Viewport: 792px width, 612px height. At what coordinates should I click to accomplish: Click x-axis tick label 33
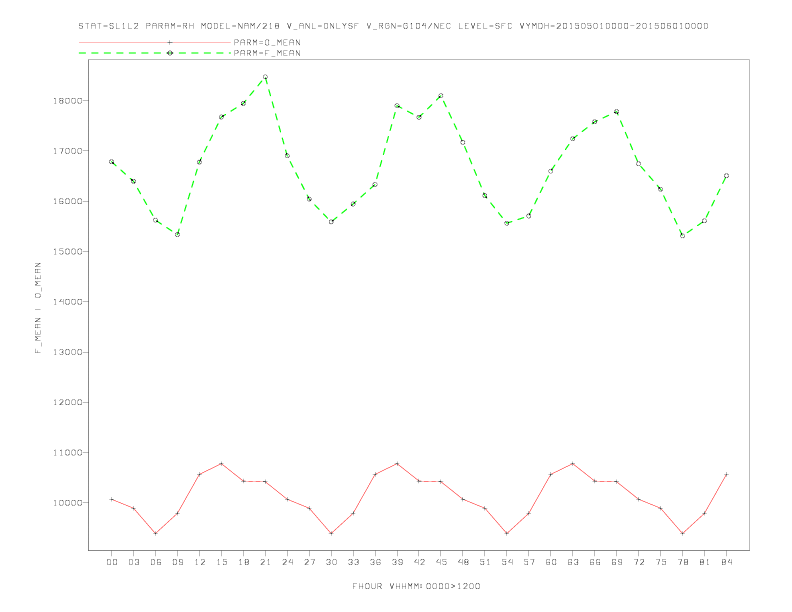click(353, 562)
